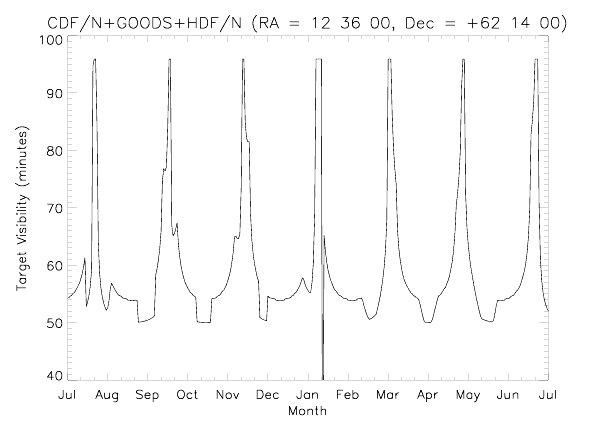Screen dimensions: 600x429
Task: Select the Oct tick label on x-axis
Action: [x=187, y=396]
